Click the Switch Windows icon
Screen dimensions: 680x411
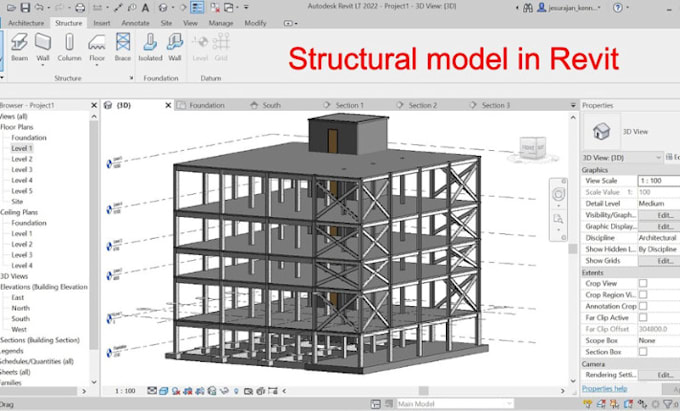click(229, 7)
